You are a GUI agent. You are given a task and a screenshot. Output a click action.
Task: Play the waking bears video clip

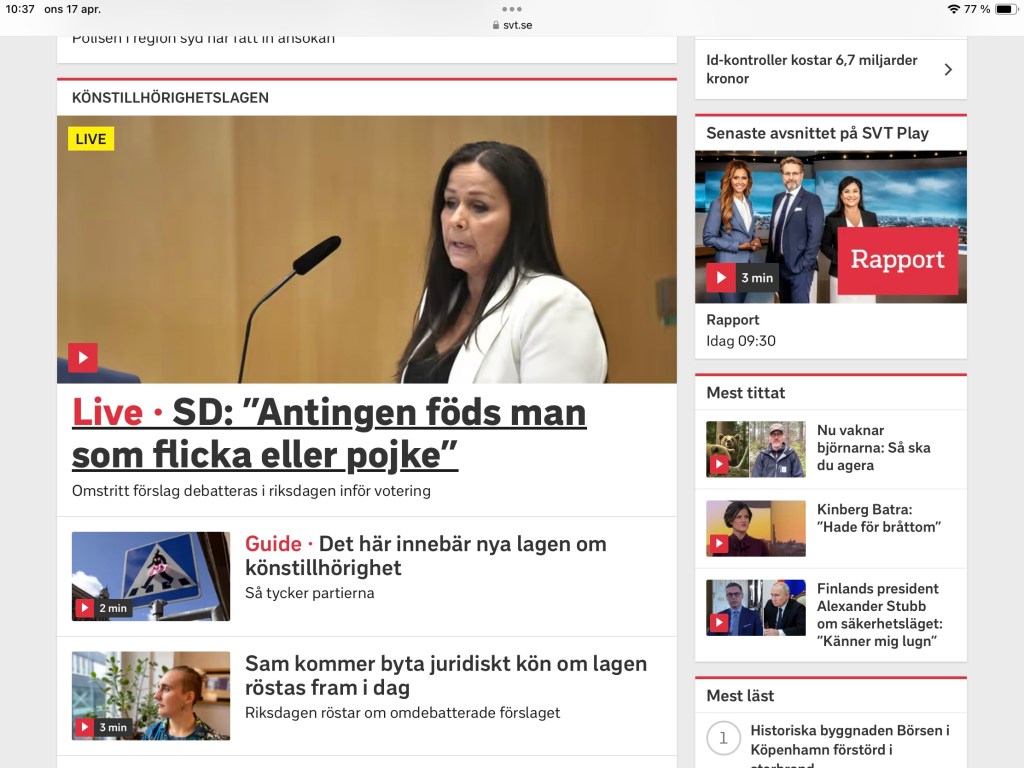(719, 464)
